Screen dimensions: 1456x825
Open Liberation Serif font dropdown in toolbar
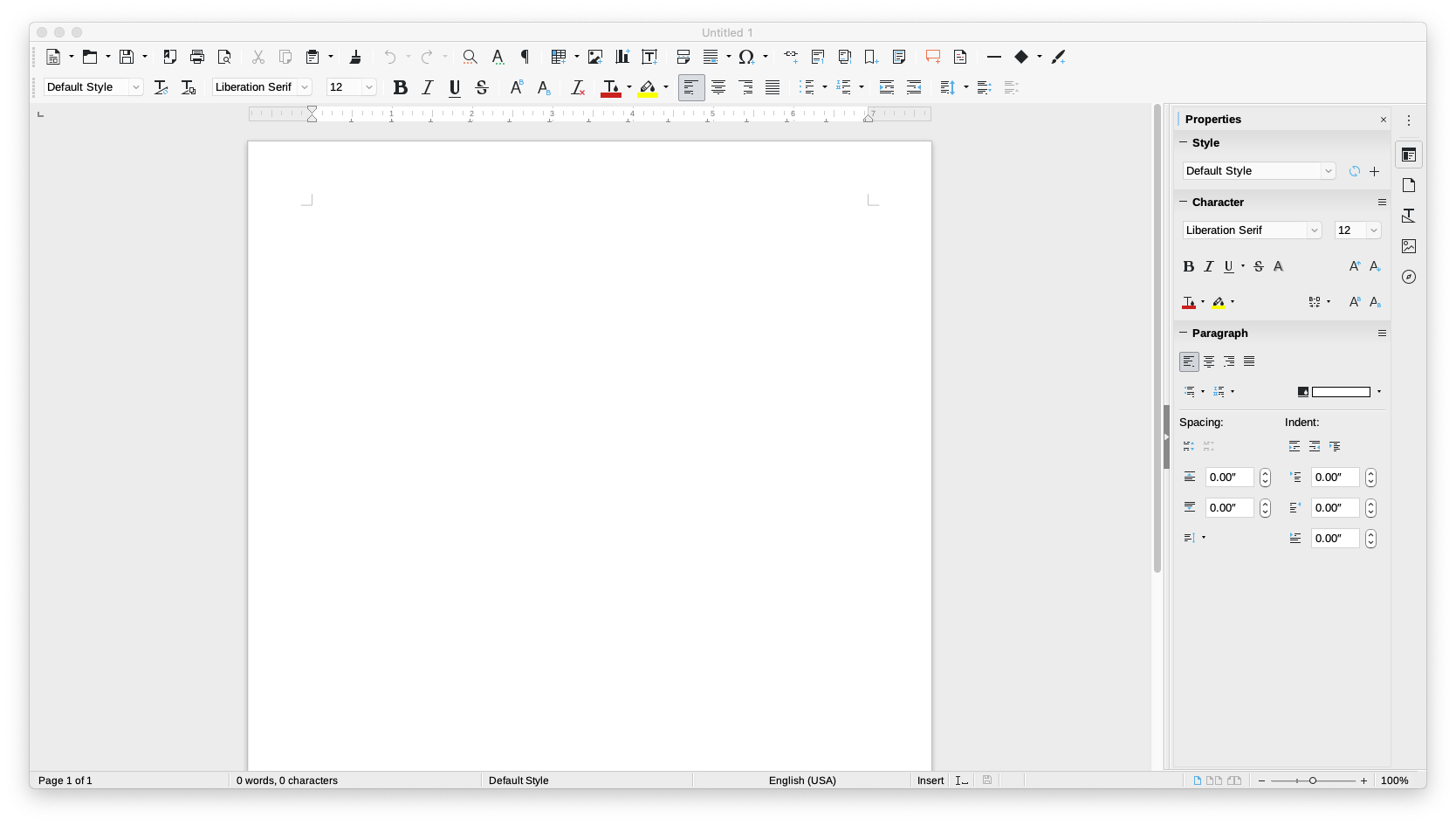coord(305,87)
